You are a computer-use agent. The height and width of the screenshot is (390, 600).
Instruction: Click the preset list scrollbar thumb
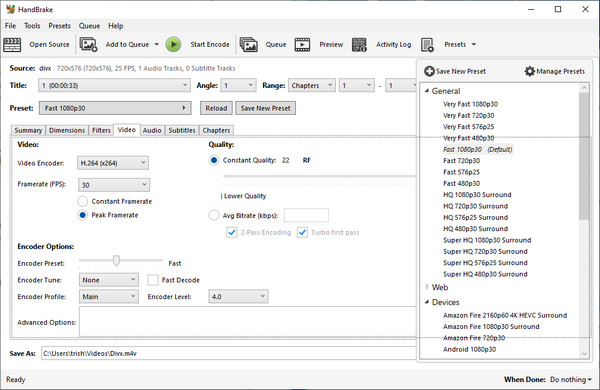click(x=584, y=156)
